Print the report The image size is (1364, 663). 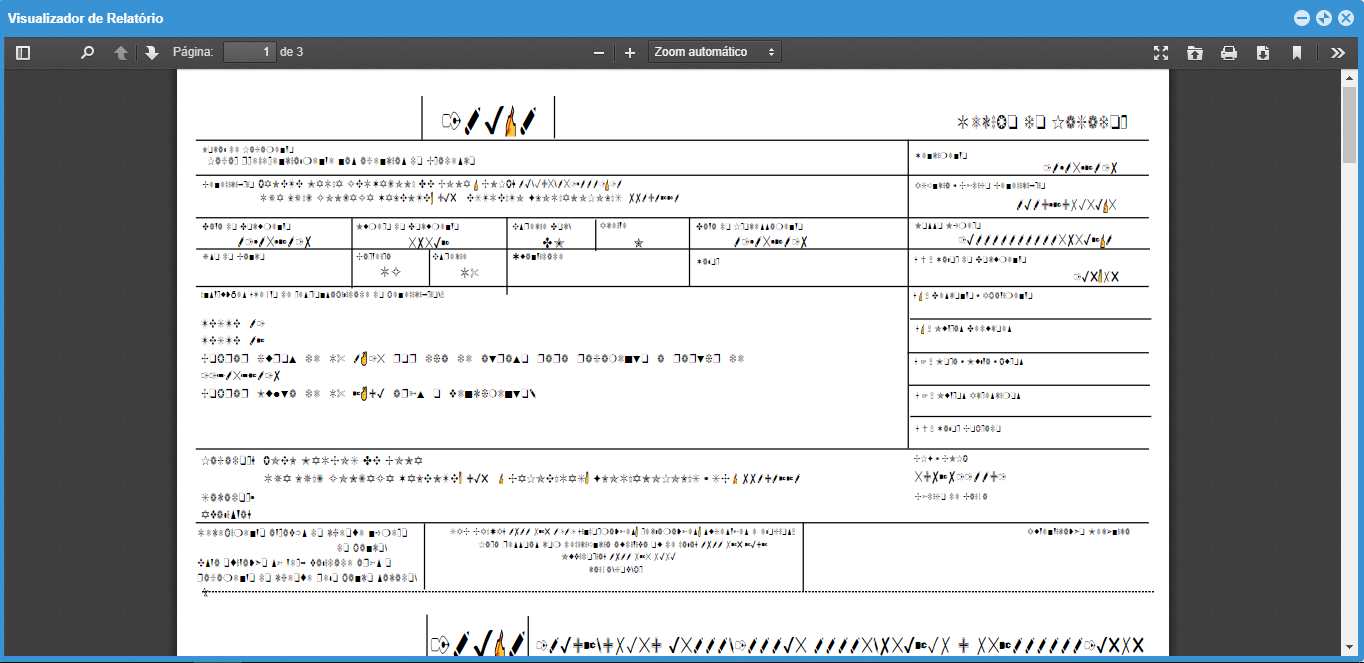click(x=1229, y=53)
